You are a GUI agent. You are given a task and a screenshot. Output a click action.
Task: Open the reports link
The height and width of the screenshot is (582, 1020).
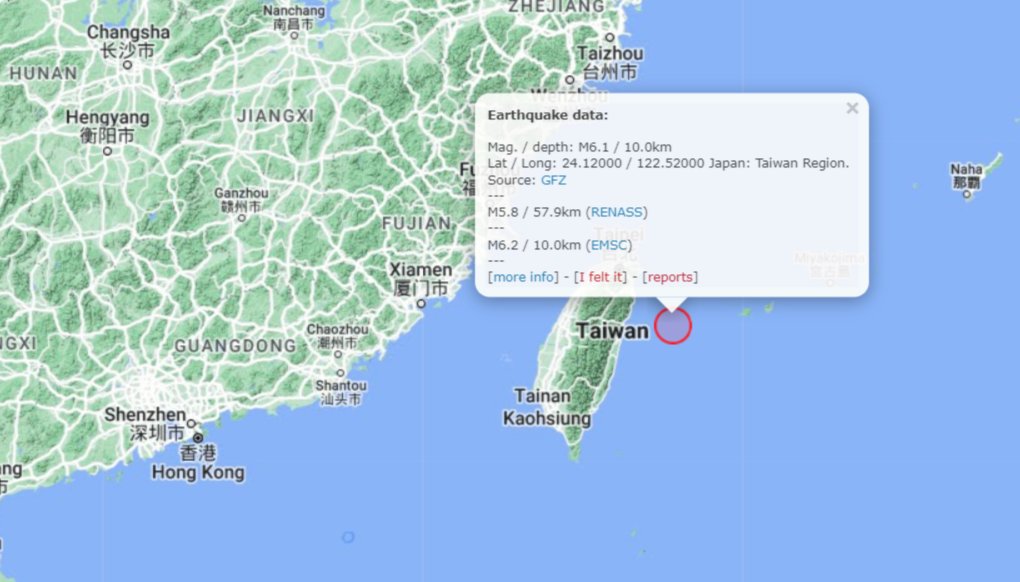[670, 277]
